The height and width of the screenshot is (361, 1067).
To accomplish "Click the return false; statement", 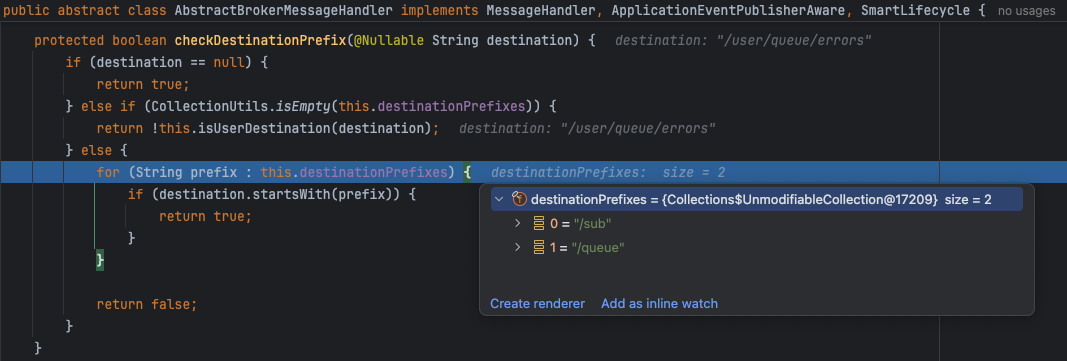I will click(146, 304).
